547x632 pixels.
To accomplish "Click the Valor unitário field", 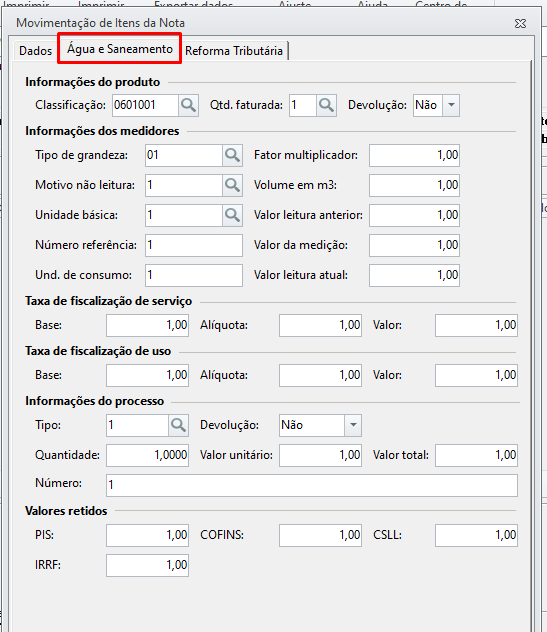I will 320,455.
